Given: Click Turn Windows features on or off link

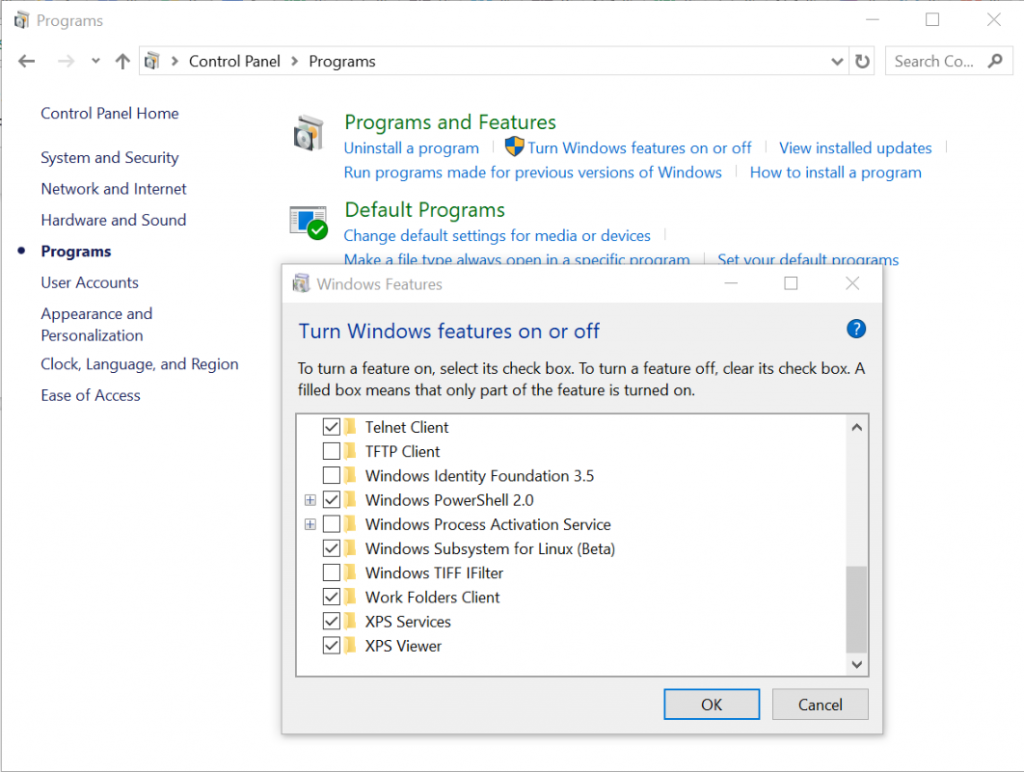Looking at the screenshot, I should (639, 148).
